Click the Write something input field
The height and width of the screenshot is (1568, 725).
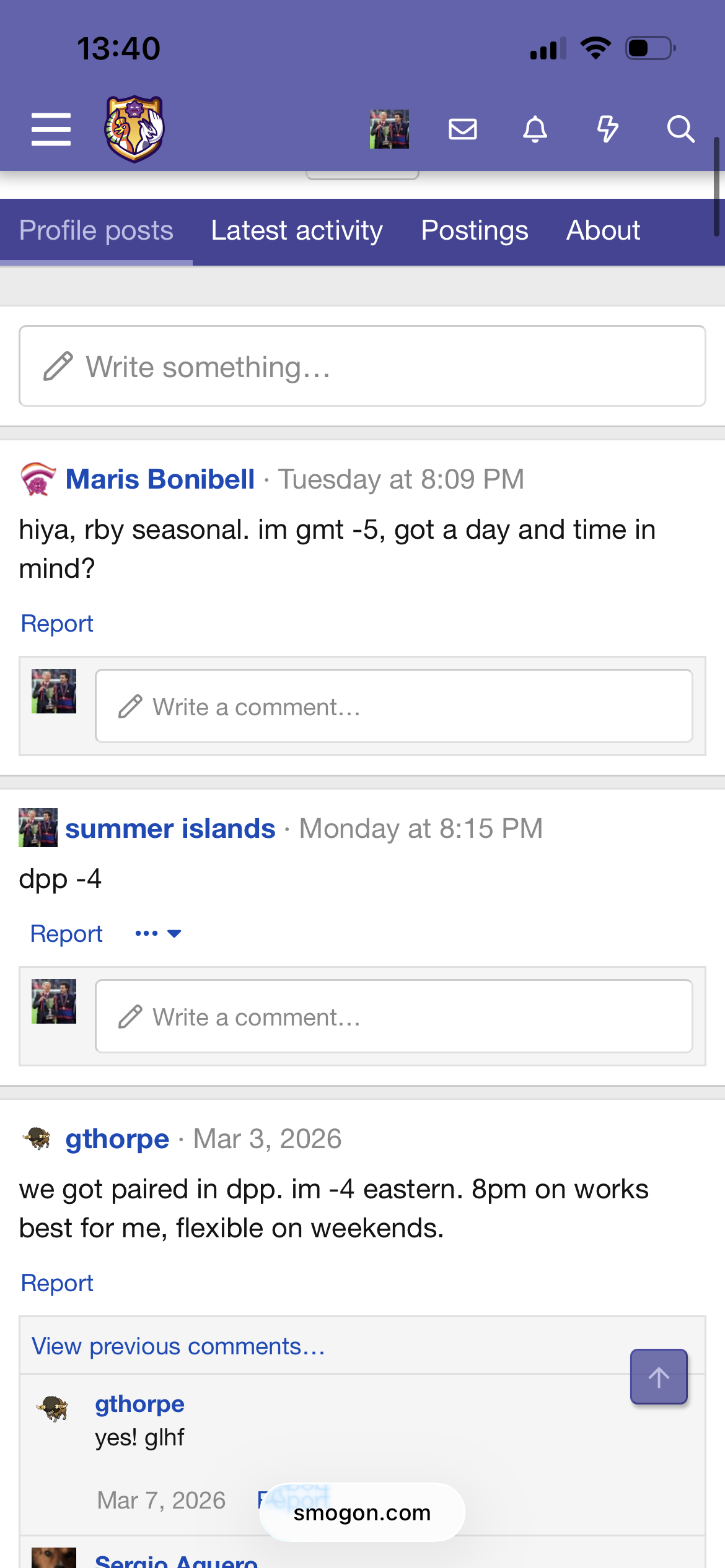(362, 367)
